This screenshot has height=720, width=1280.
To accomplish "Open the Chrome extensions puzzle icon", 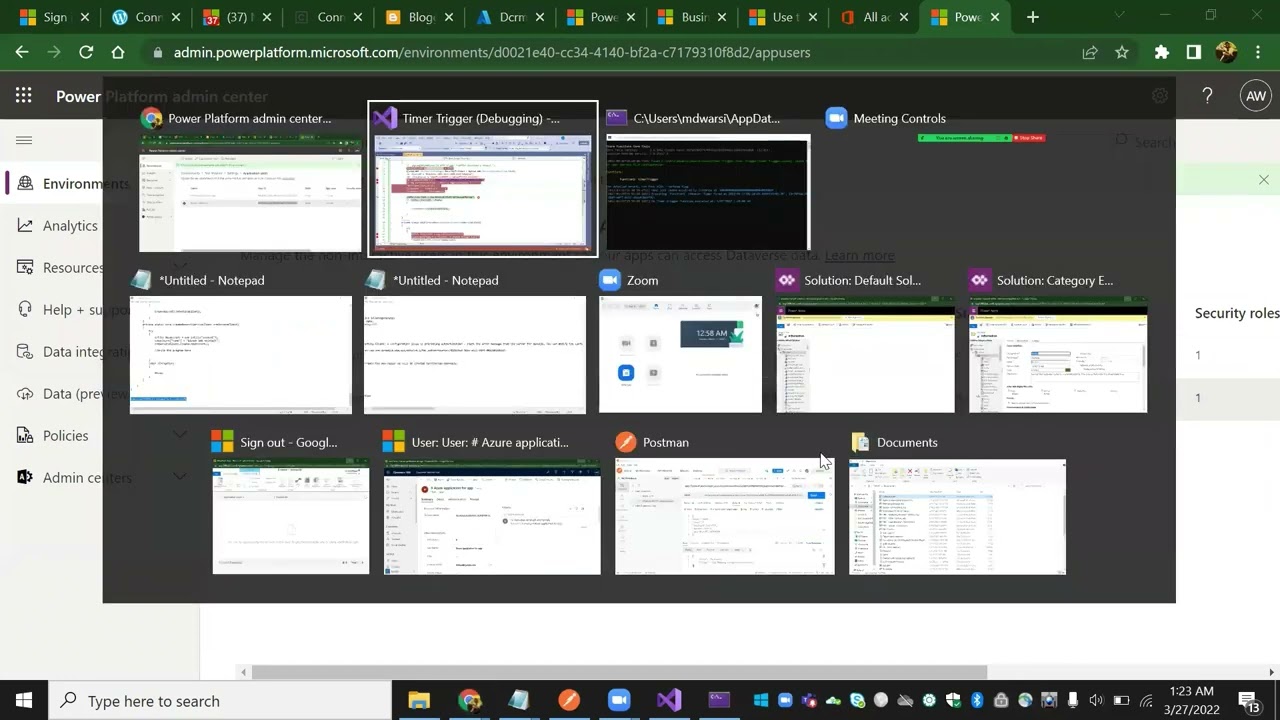I will [x=1162, y=52].
